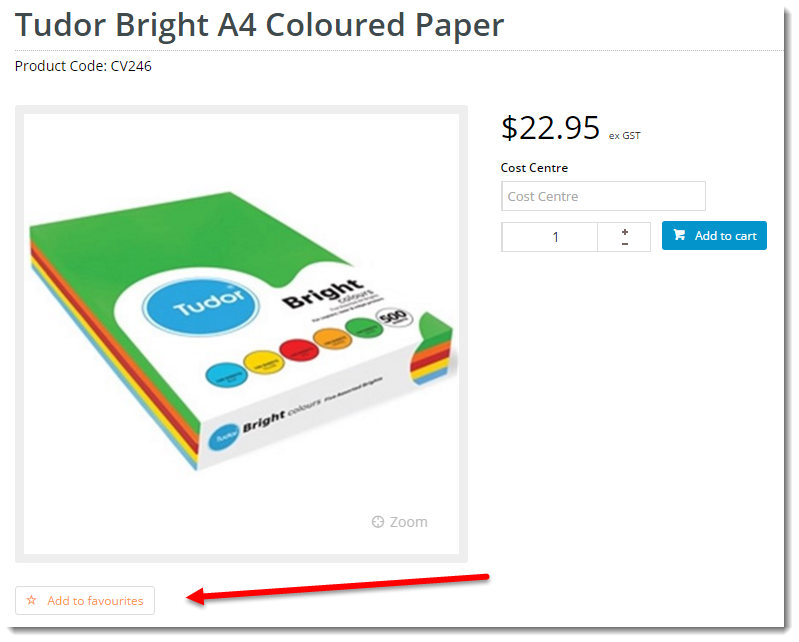Click the green colour dot on the packaging
The height and width of the screenshot is (642, 799).
(x=364, y=328)
